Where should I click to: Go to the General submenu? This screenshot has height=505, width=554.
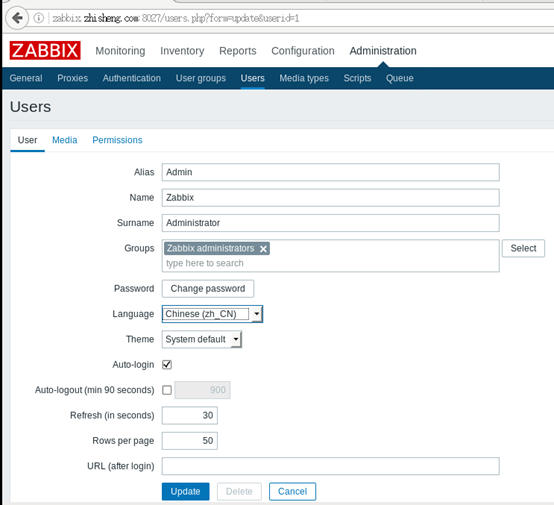tap(26, 78)
